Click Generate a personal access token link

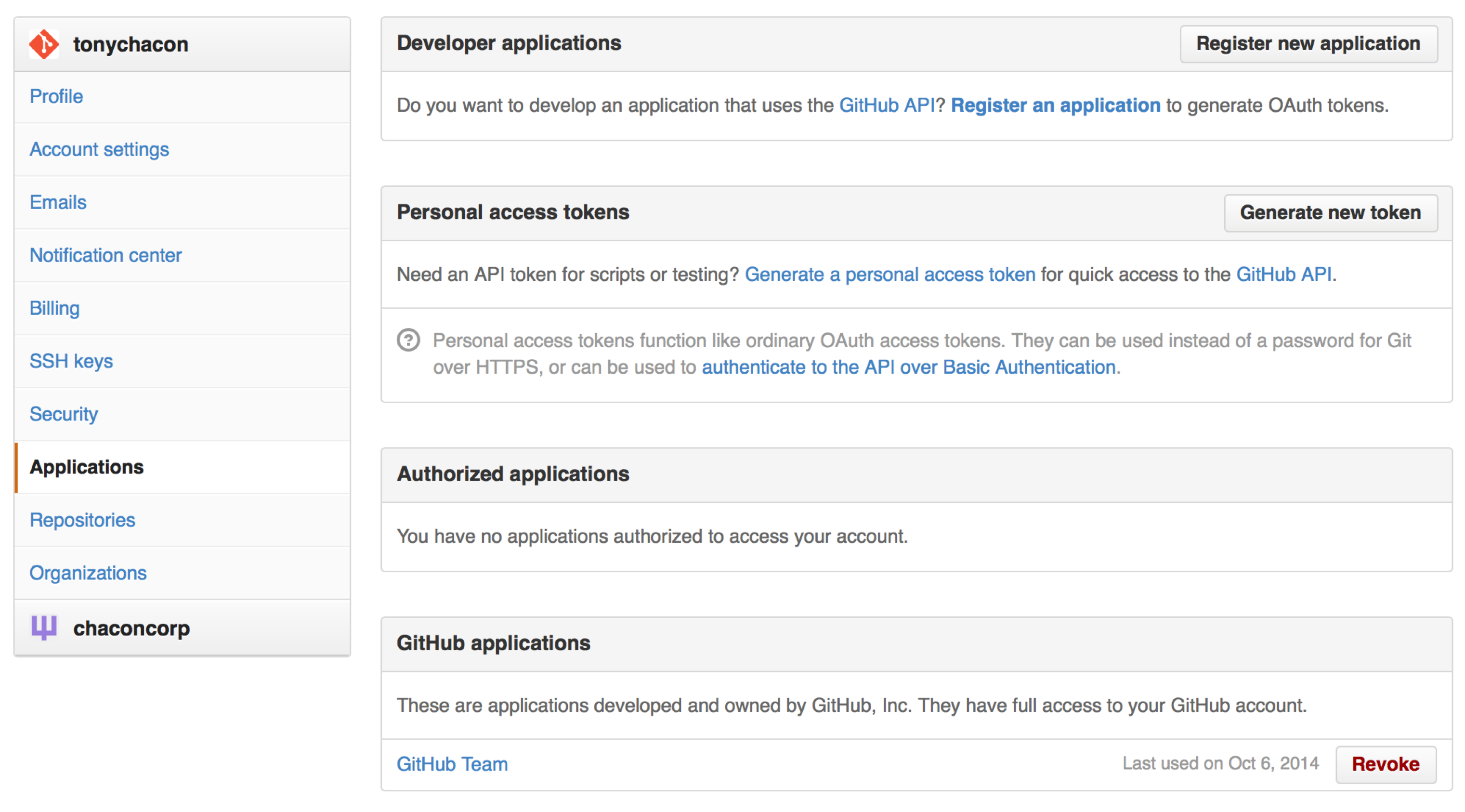(x=889, y=274)
